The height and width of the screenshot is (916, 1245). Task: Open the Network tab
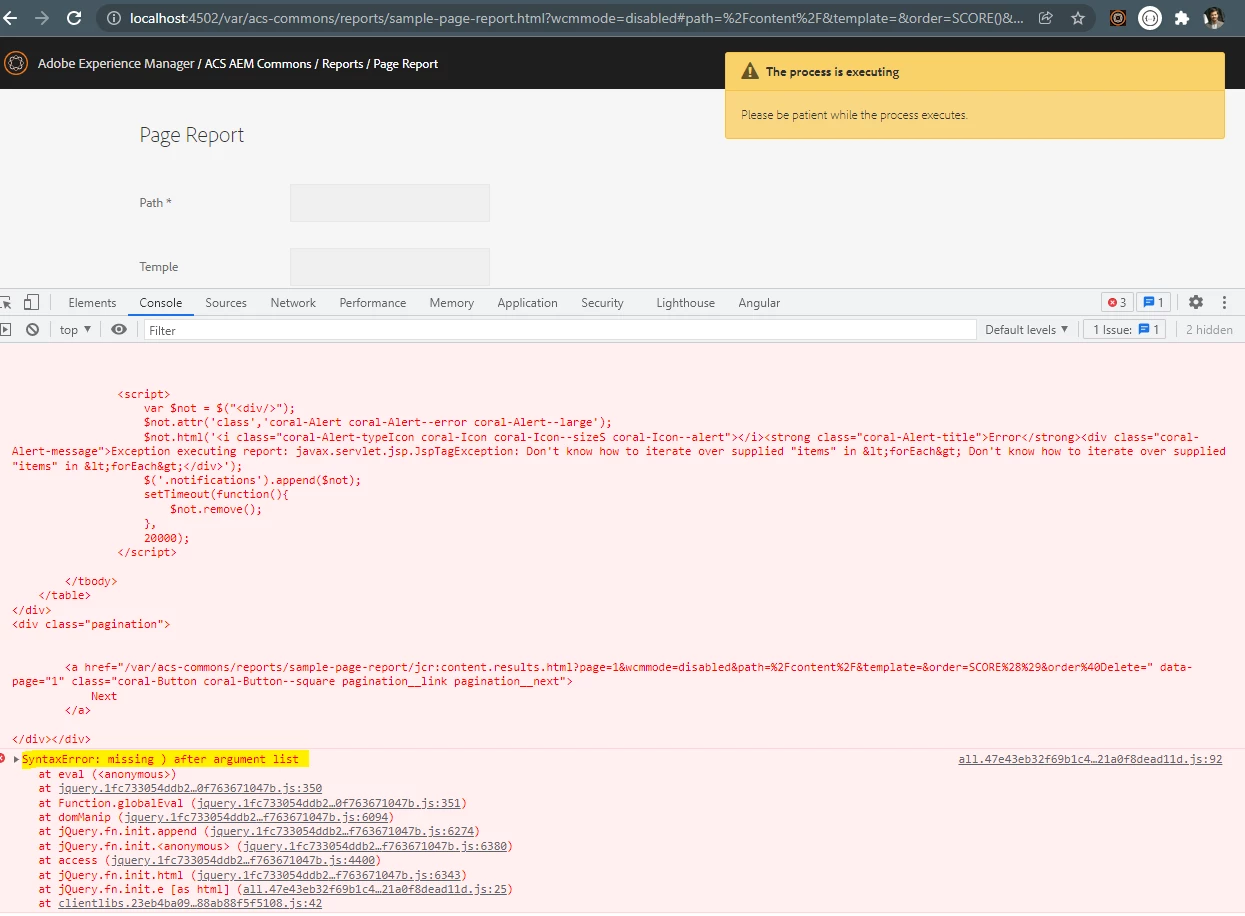[x=293, y=302]
